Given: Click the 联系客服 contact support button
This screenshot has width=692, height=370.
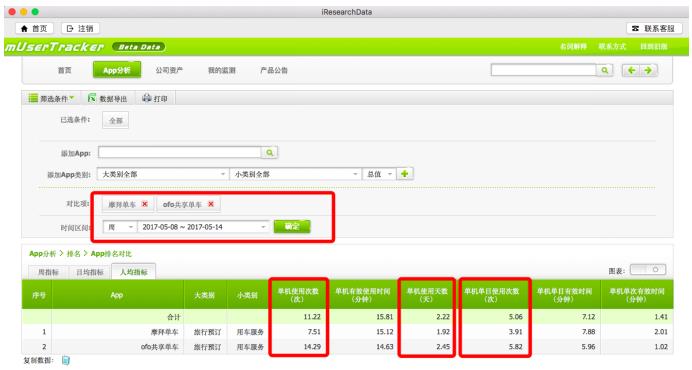Looking at the screenshot, I should coord(653,28).
